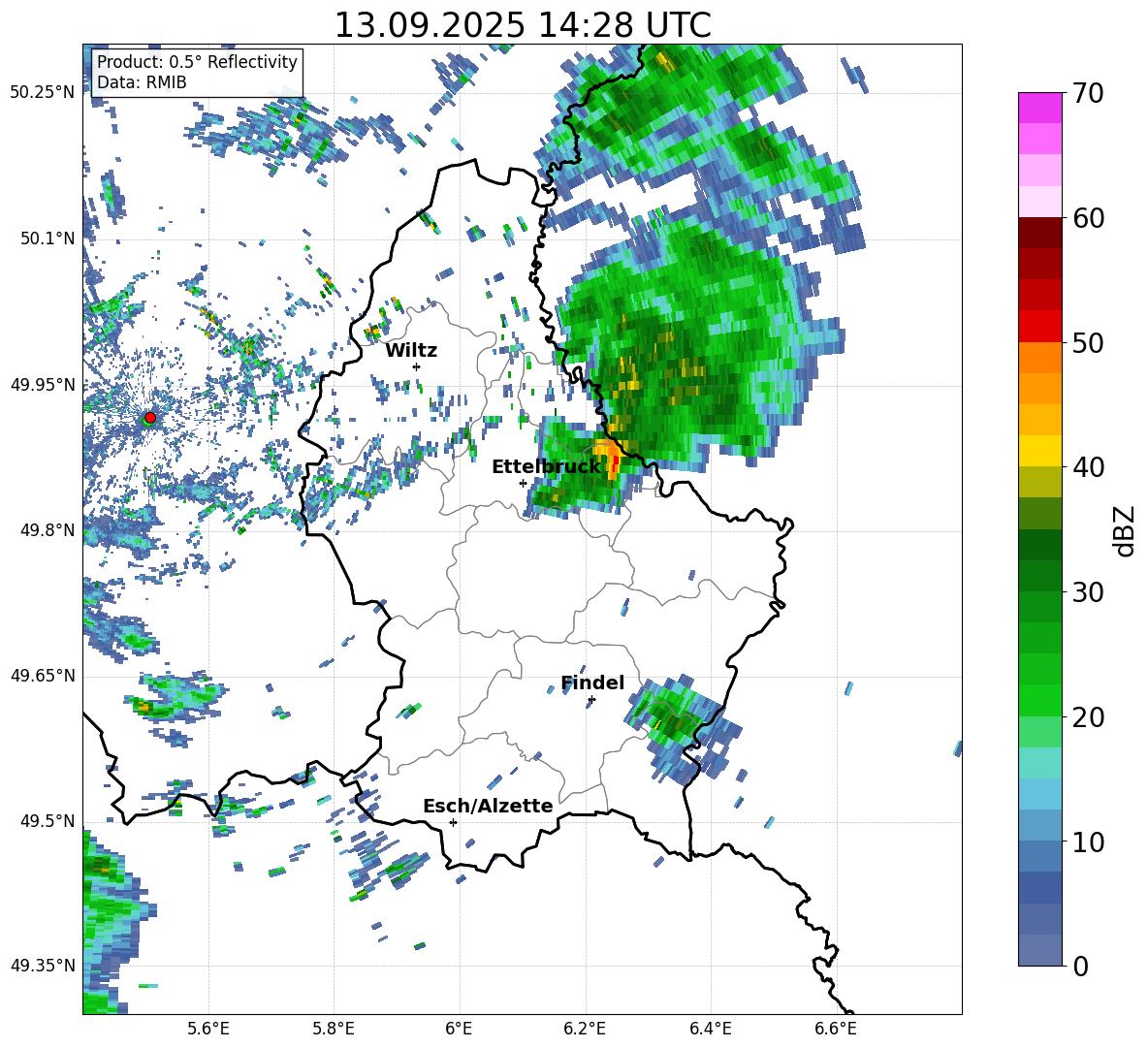Click the 49.5°N latitude label

pos(47,821)
